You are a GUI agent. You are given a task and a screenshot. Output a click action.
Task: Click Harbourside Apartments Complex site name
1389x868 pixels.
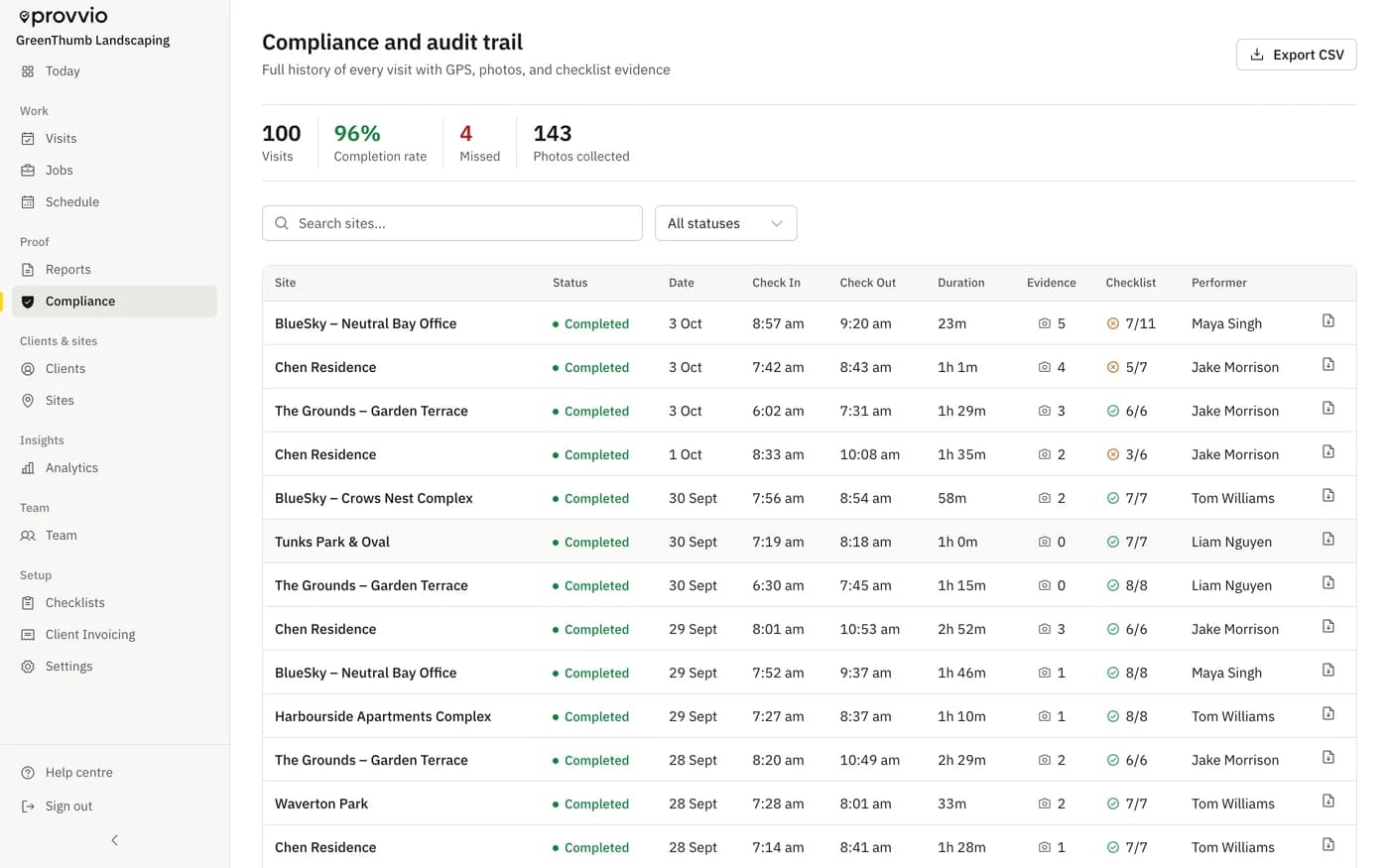383,716
